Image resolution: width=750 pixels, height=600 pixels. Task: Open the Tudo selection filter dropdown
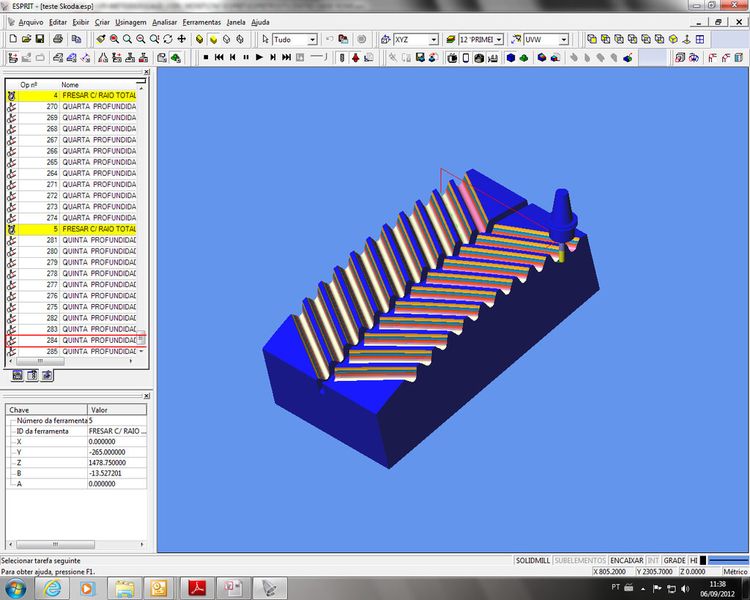click(x=312, y=40)
